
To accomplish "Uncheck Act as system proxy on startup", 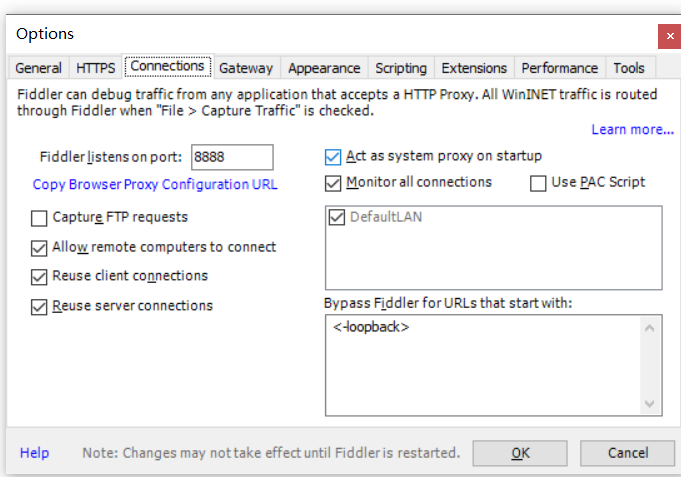I will tap(334, 157).
